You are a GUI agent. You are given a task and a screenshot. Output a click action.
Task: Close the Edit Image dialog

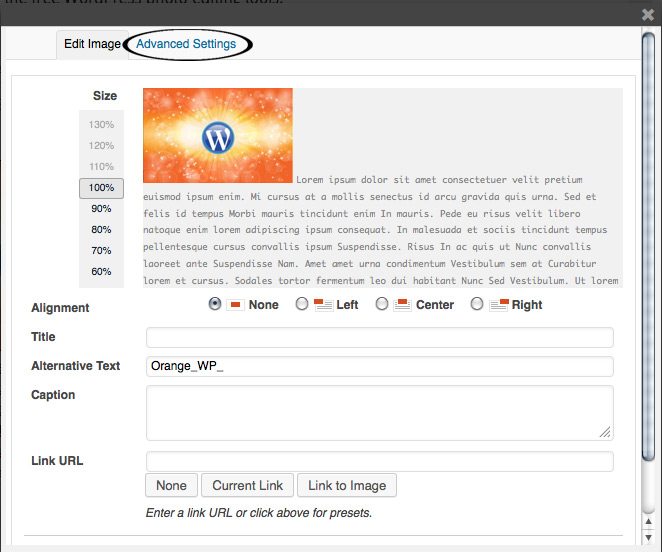(x=647, y=15)
